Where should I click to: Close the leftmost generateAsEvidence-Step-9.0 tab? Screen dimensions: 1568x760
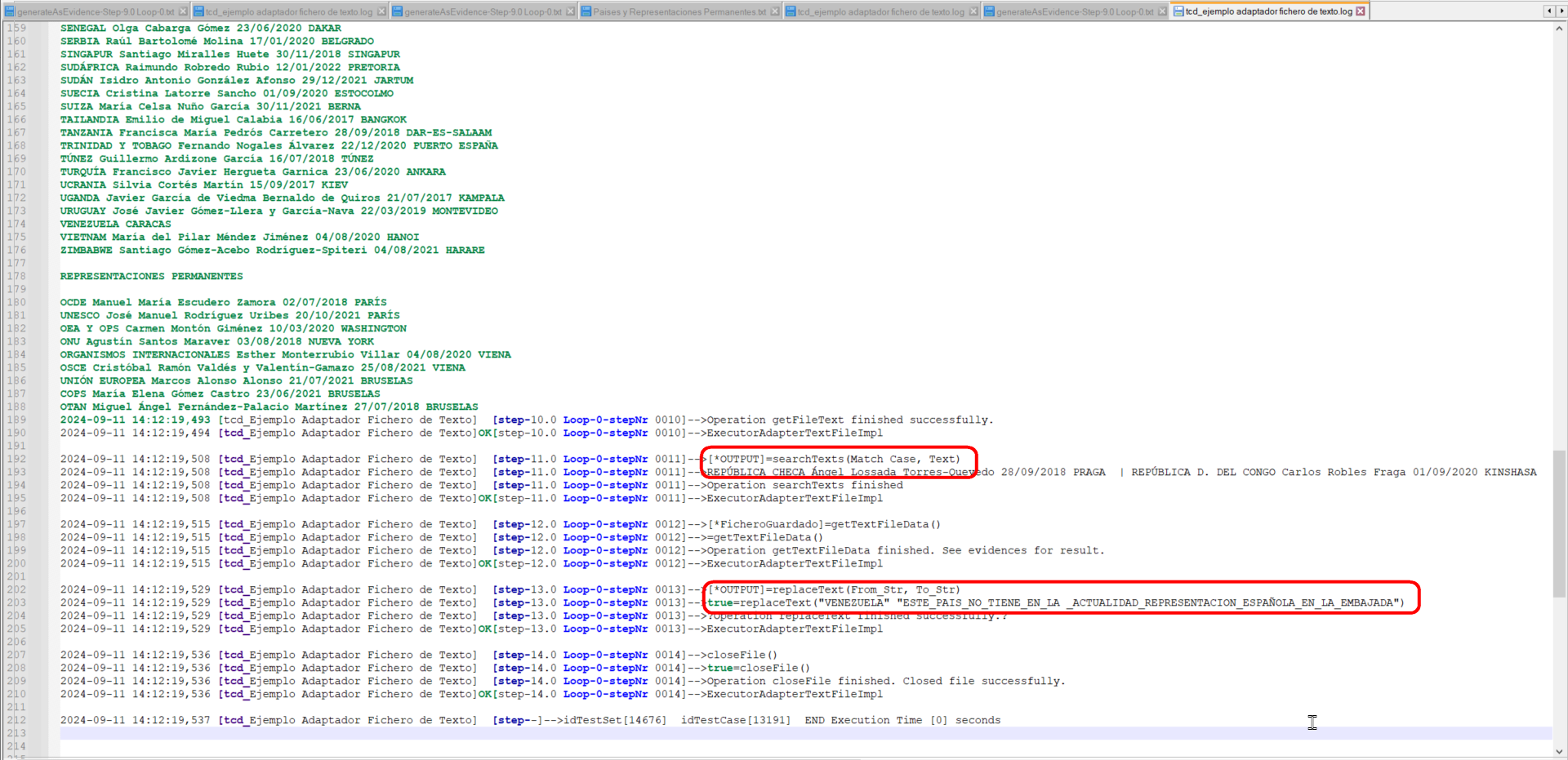(183, 11)
